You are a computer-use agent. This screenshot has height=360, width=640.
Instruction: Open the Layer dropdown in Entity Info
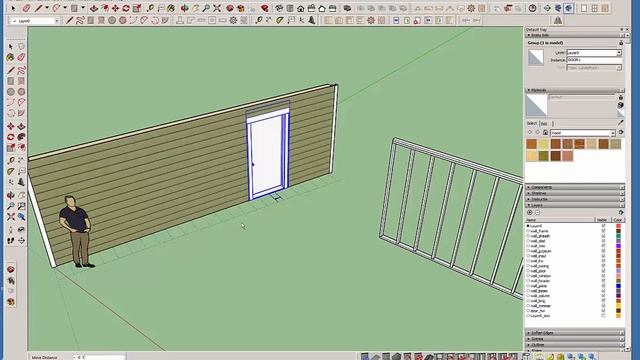pos(619,53)
